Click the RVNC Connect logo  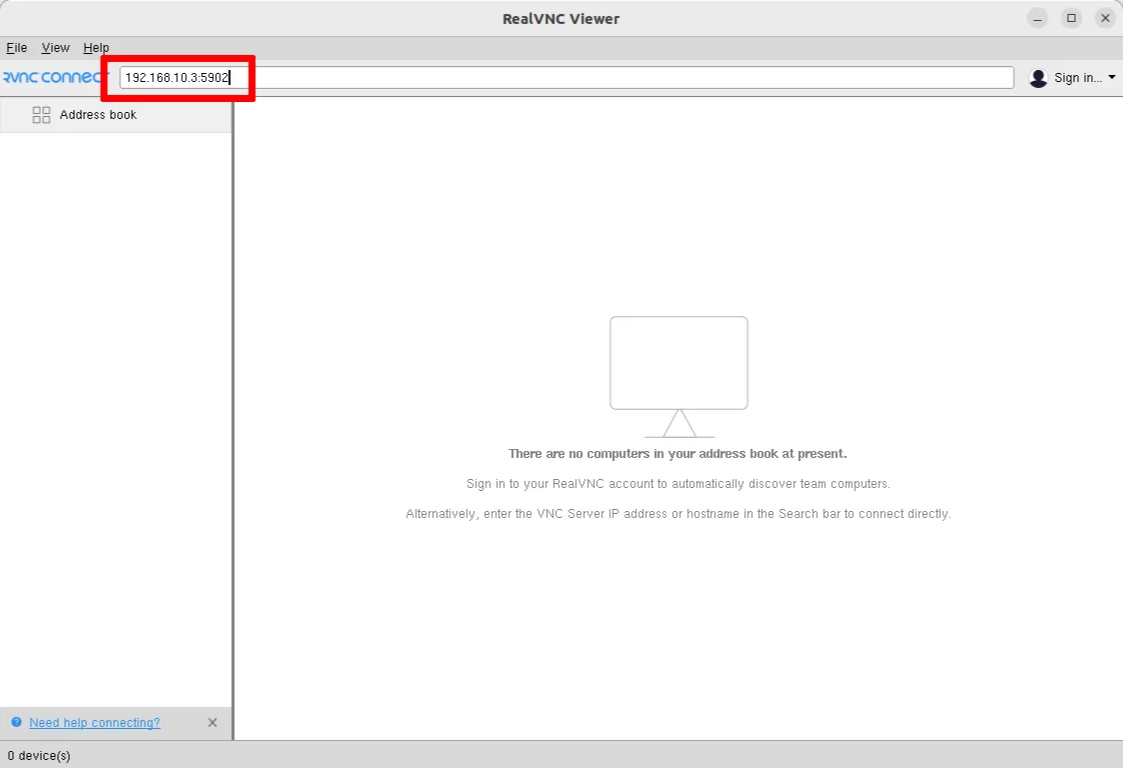(54, 78)
